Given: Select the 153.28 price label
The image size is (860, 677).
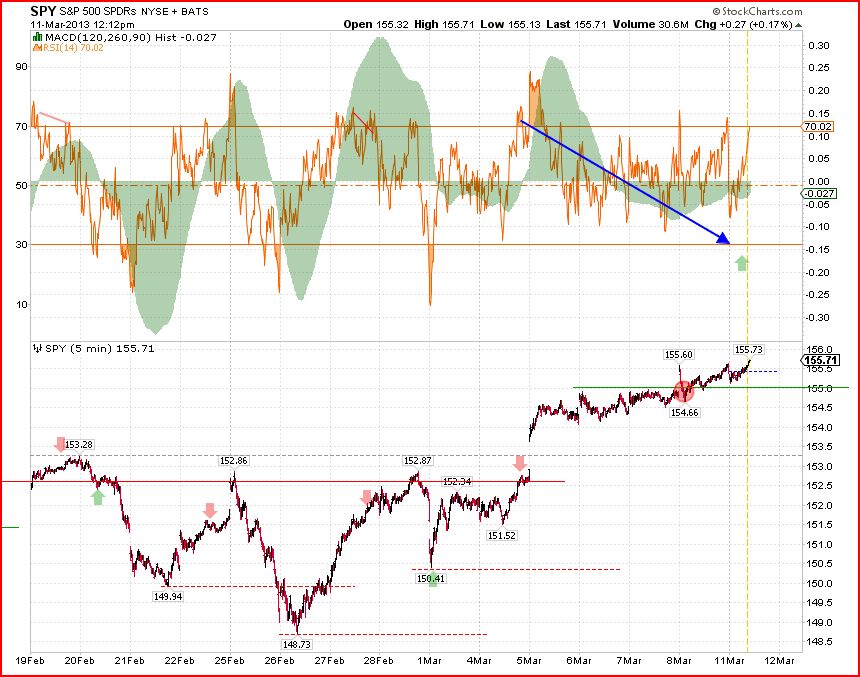Looking at the screenshot, I should click(x=79, y=444).
